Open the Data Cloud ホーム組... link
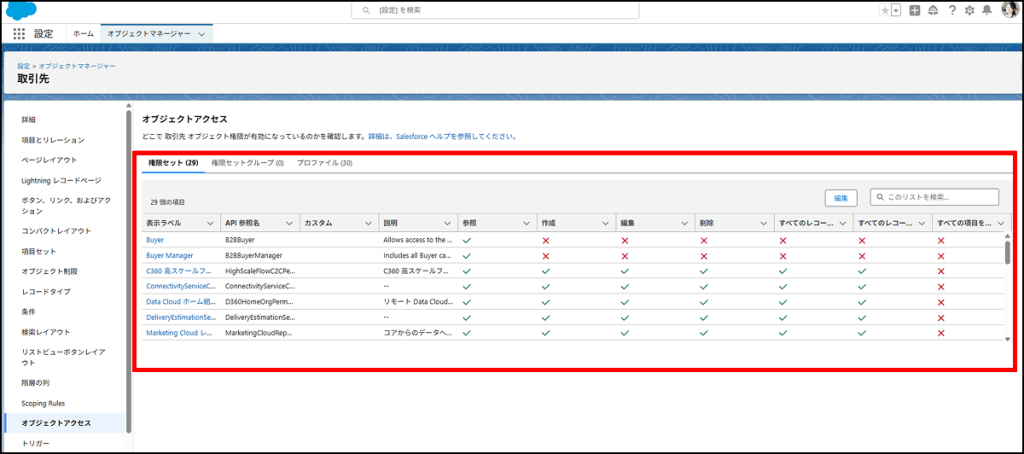1024x454 pixels. [180, 302]
